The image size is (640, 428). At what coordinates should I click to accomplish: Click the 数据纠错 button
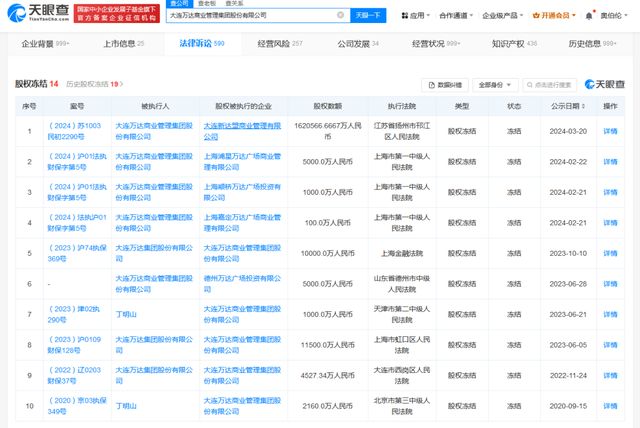(445, 85)
